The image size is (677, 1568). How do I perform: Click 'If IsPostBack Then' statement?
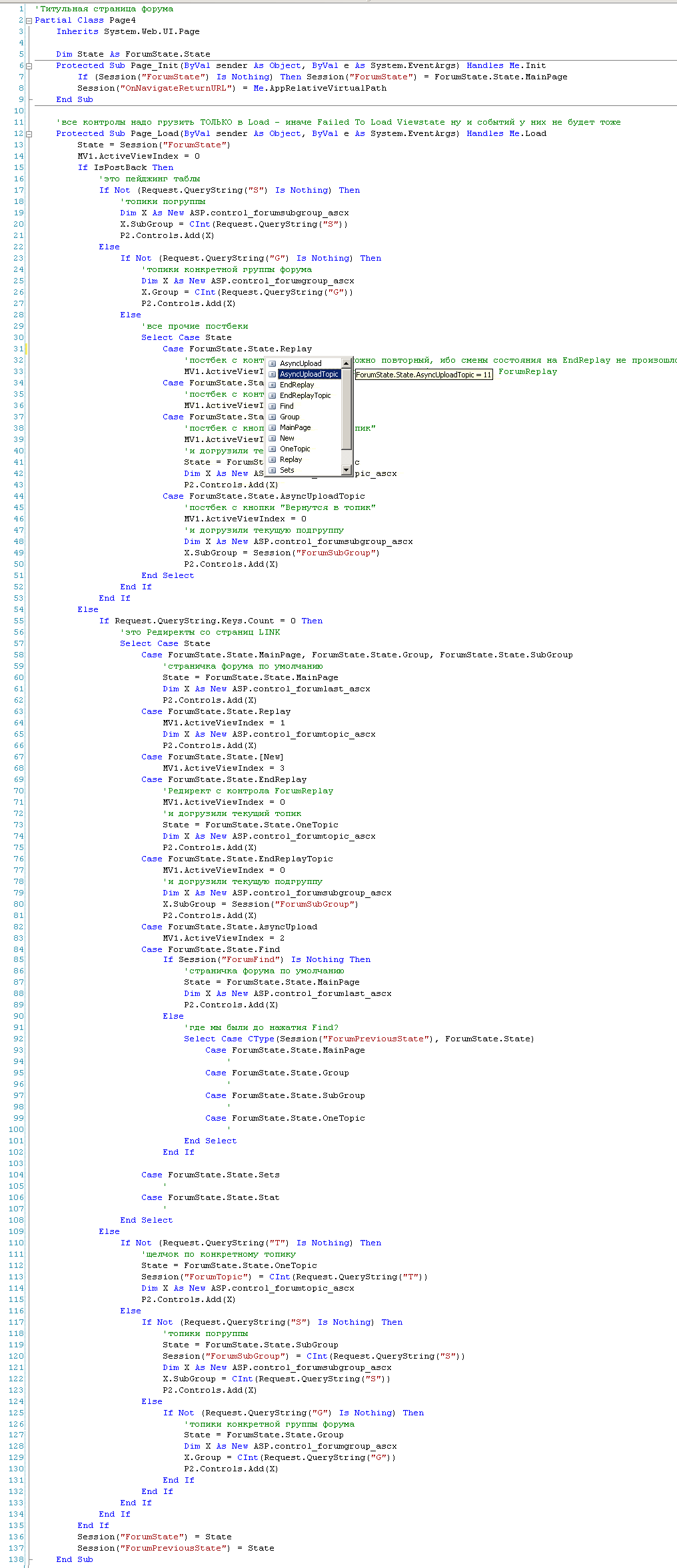[x=125, y=167]
